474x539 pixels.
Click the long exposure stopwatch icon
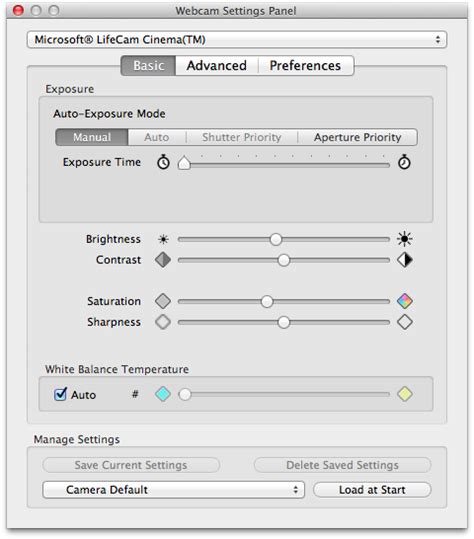(404, 162)
